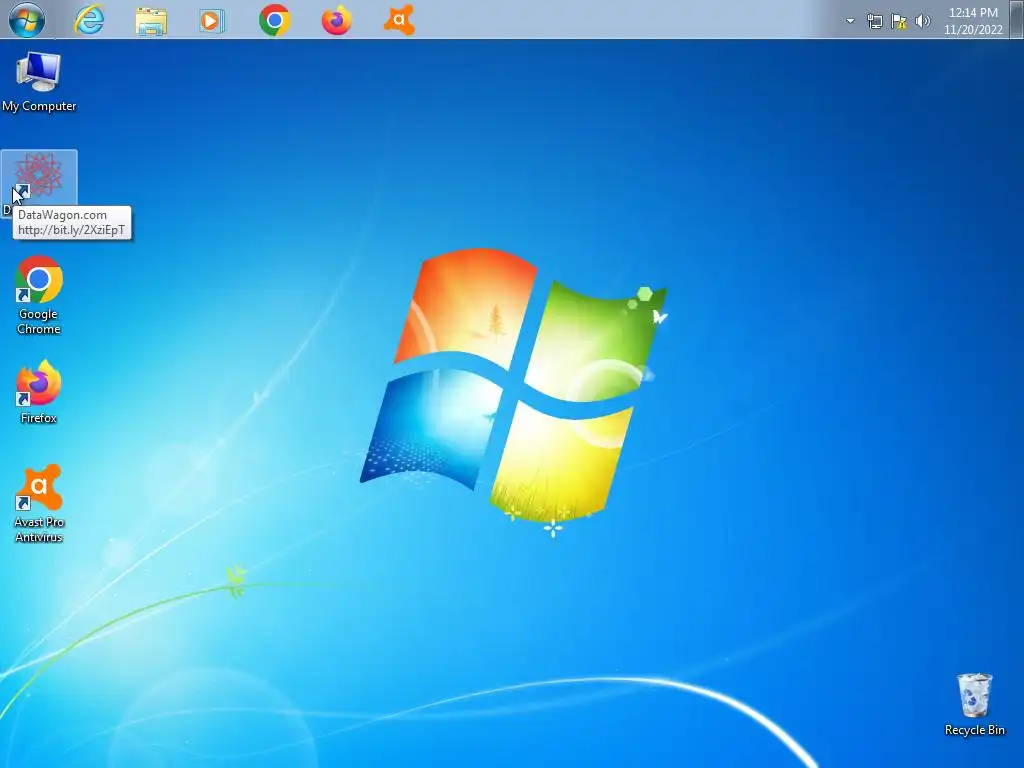Select the Avast Pro Antivirus shortcut
Viewport: 1024px width, 768px height.
click(x=39, y=504)
